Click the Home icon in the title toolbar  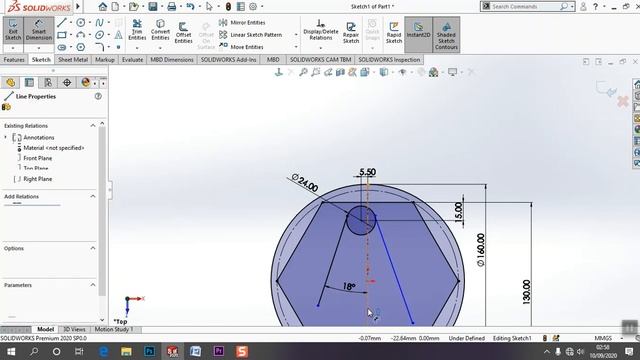point(103,7)
